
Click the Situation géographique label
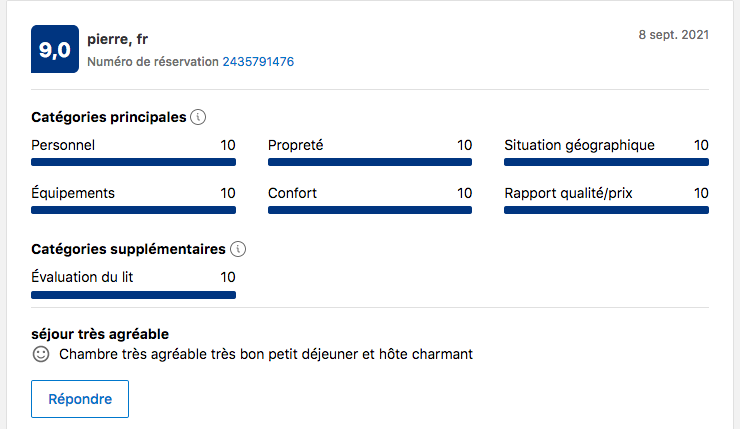pos(579,145)
